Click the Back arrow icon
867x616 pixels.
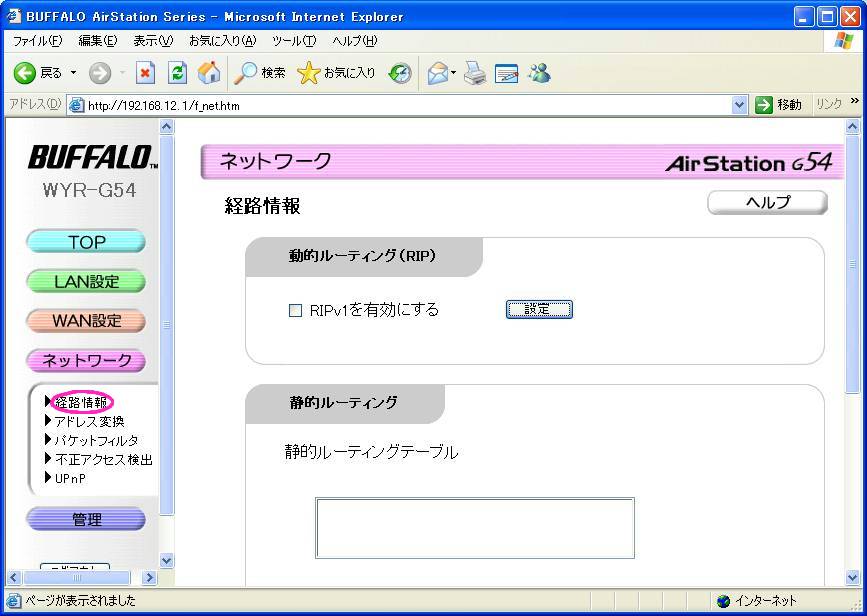pyautogui.click(x=25, y=73)
